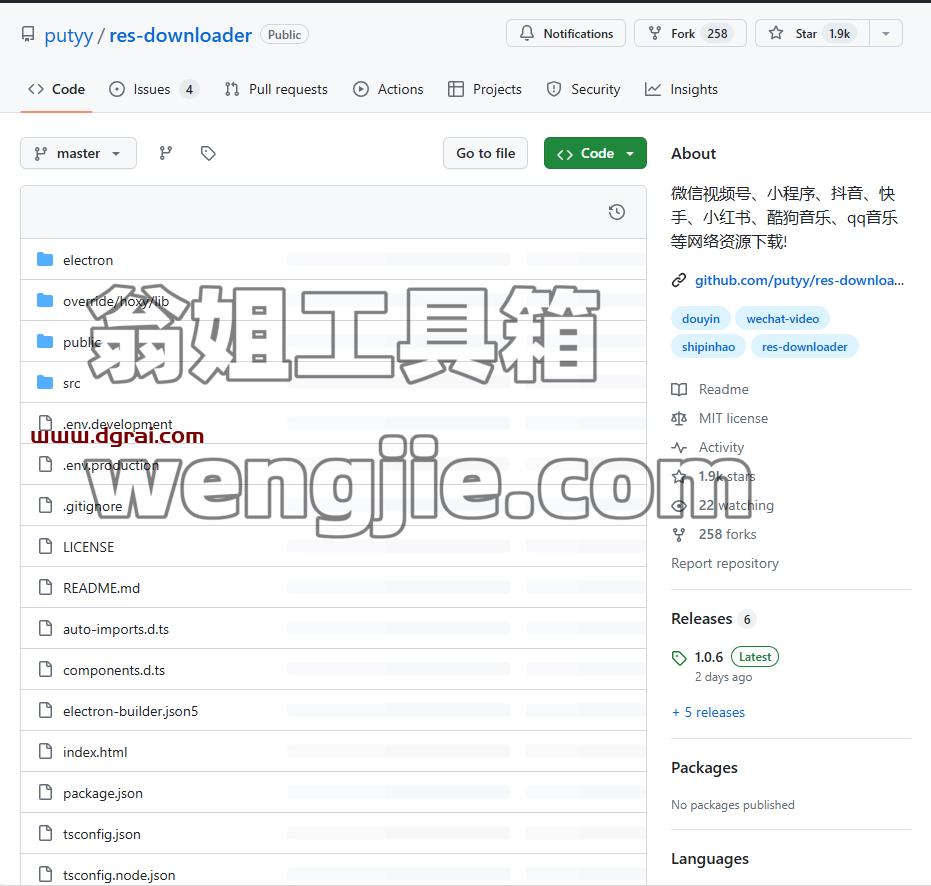Open the branches icon next to master

pos(166,153)
